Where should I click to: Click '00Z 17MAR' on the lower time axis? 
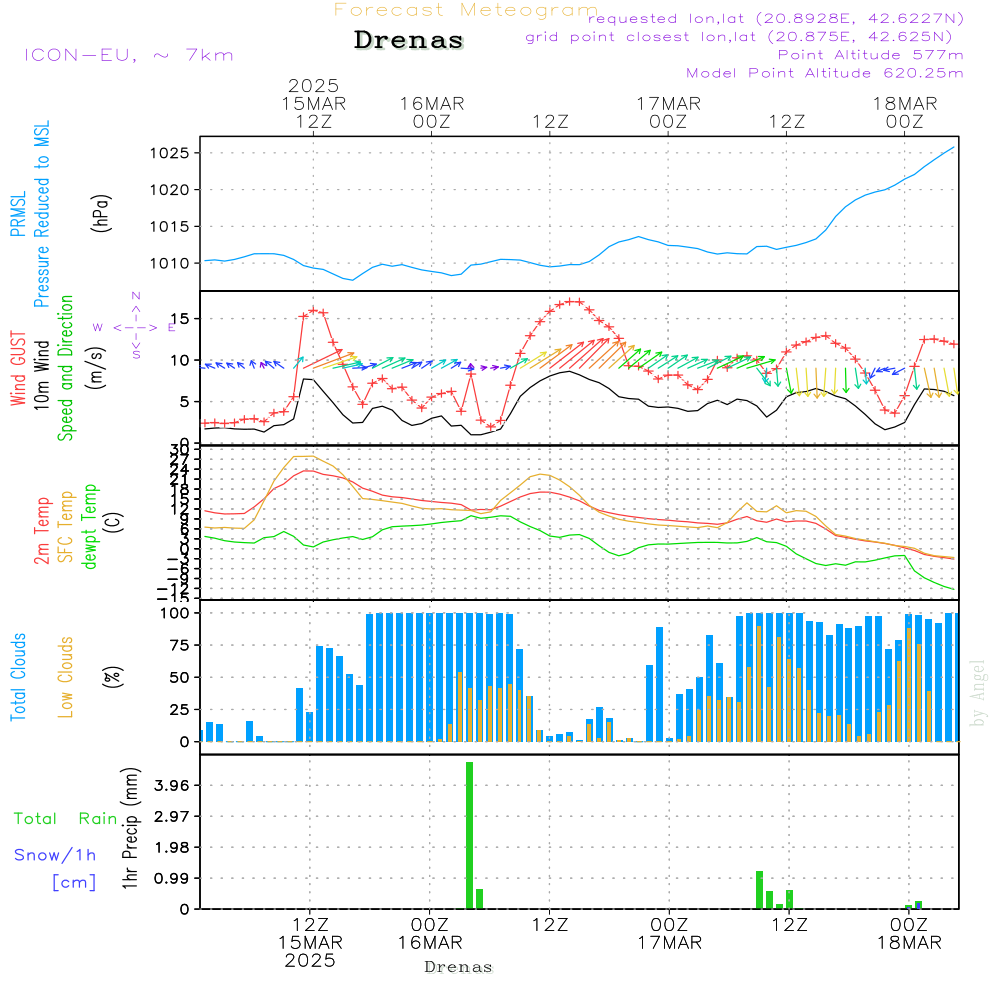[670, 933]
